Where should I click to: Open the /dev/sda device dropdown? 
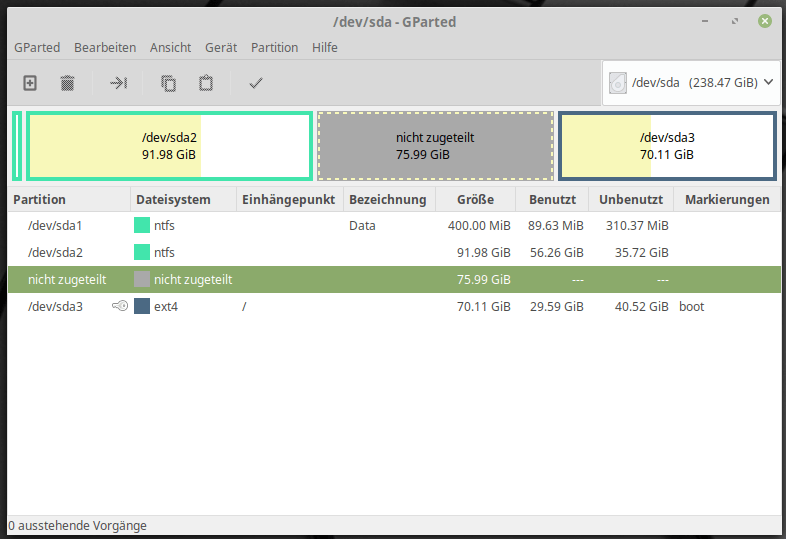click(x=691, y=83)
